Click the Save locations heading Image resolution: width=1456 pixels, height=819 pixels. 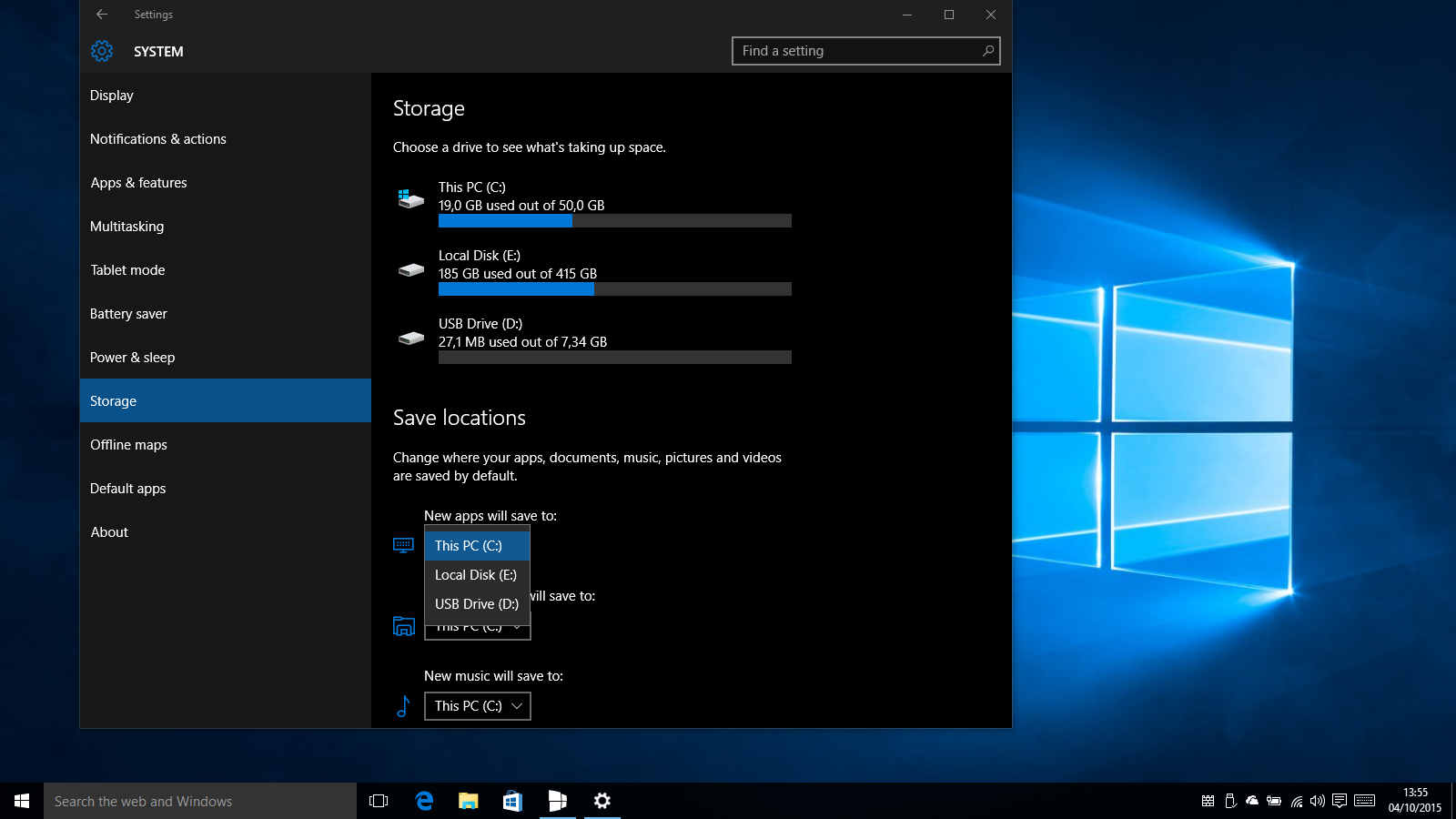460,418
